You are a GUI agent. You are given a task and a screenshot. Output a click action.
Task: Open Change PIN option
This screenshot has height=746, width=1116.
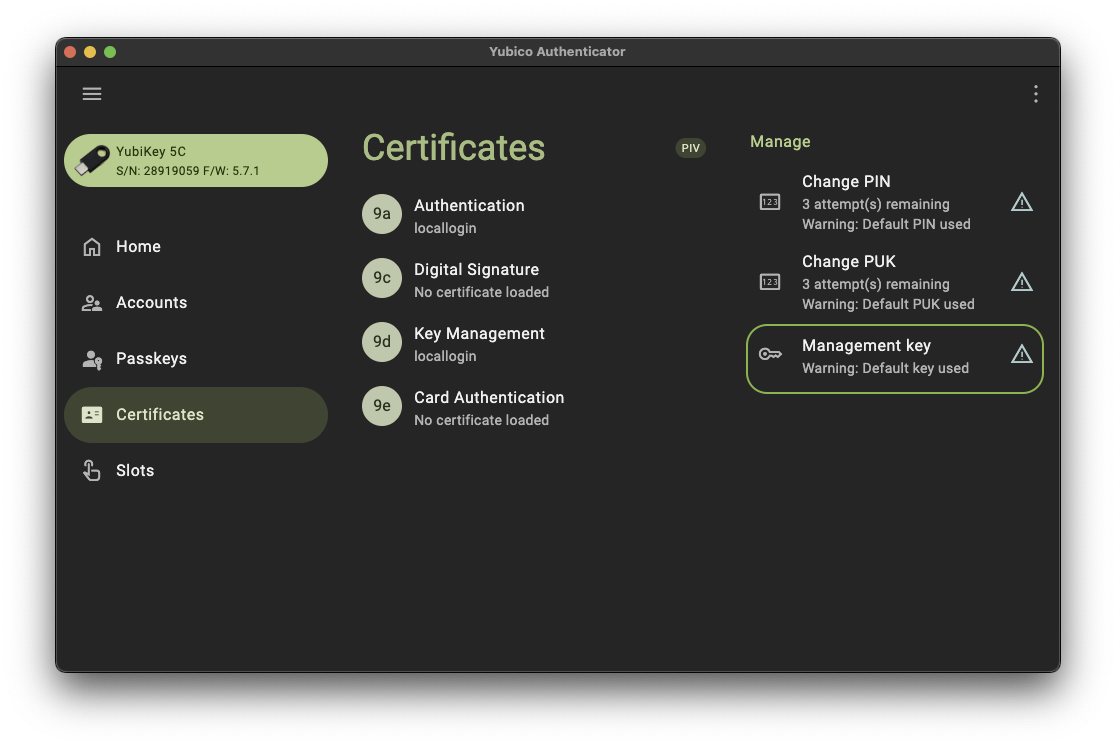tap(895, 203)
